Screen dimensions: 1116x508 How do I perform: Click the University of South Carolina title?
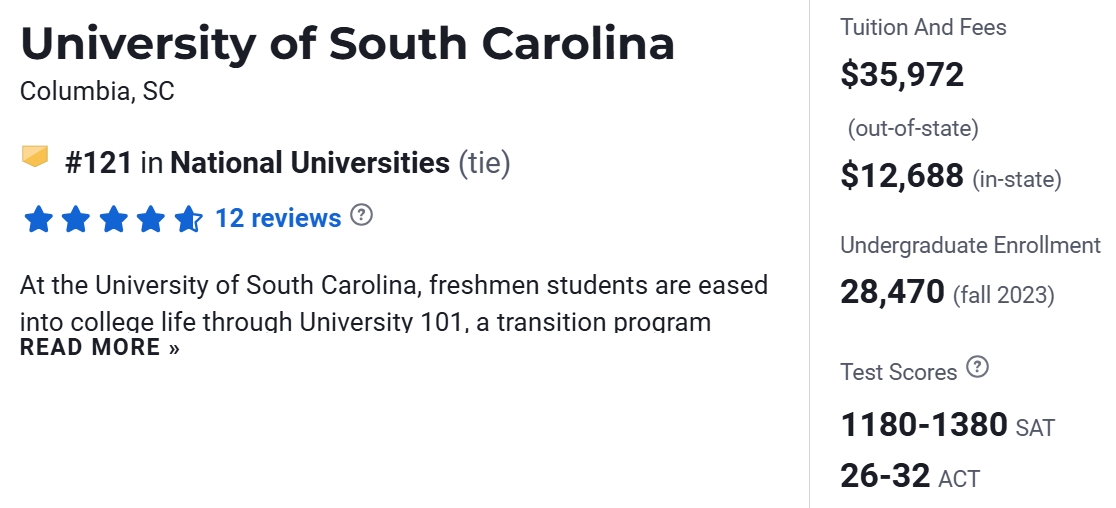point(347,44)
